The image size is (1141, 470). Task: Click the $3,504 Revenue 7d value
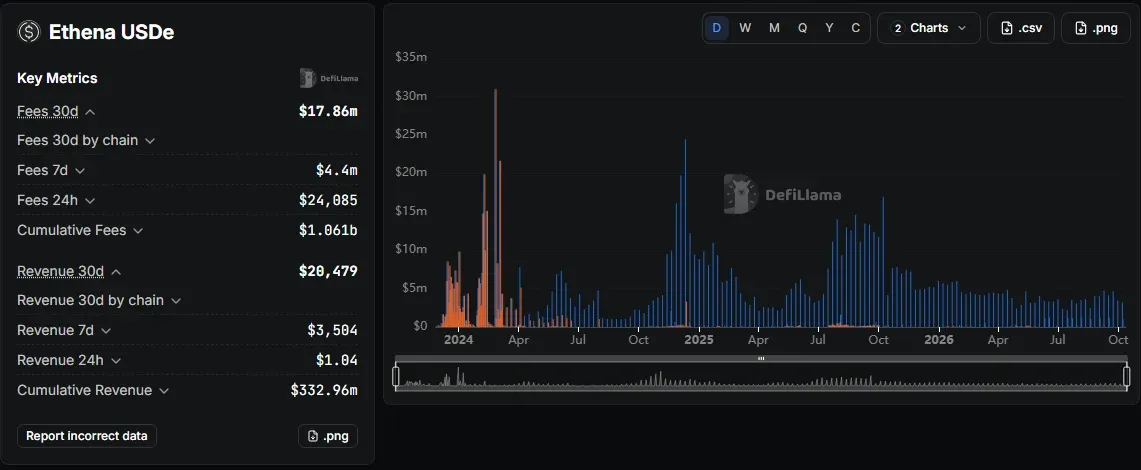(333, 330)
